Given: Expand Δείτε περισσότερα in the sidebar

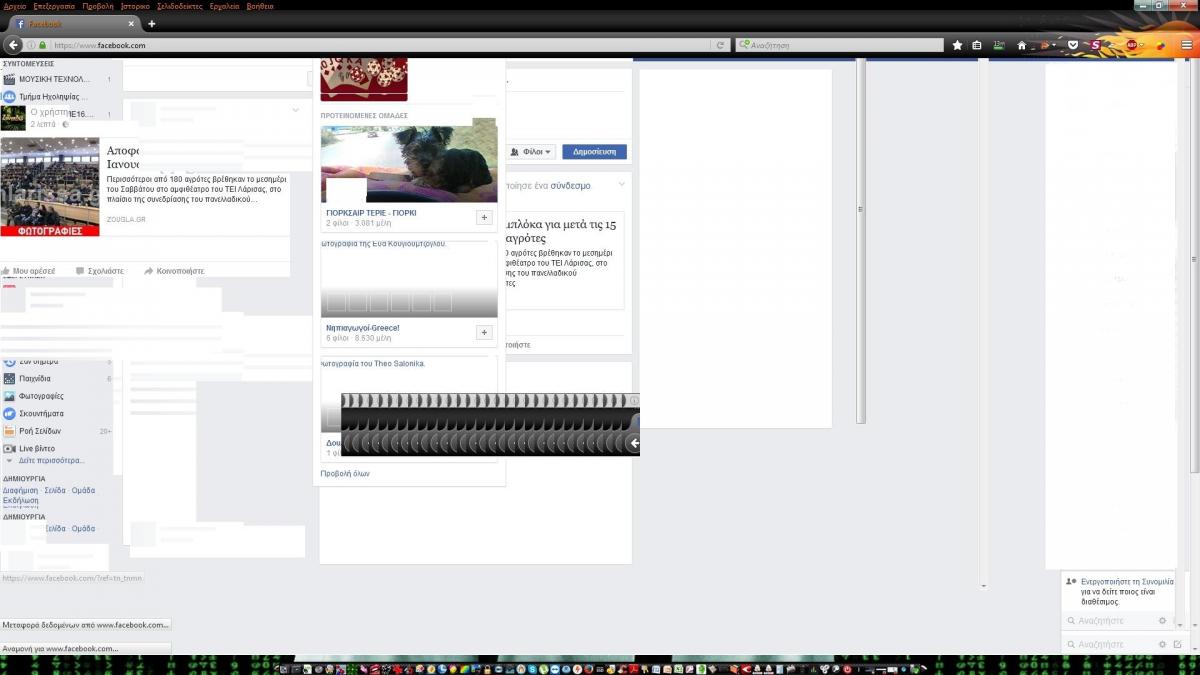Looking at the screenshot, I should coord(51,460).
